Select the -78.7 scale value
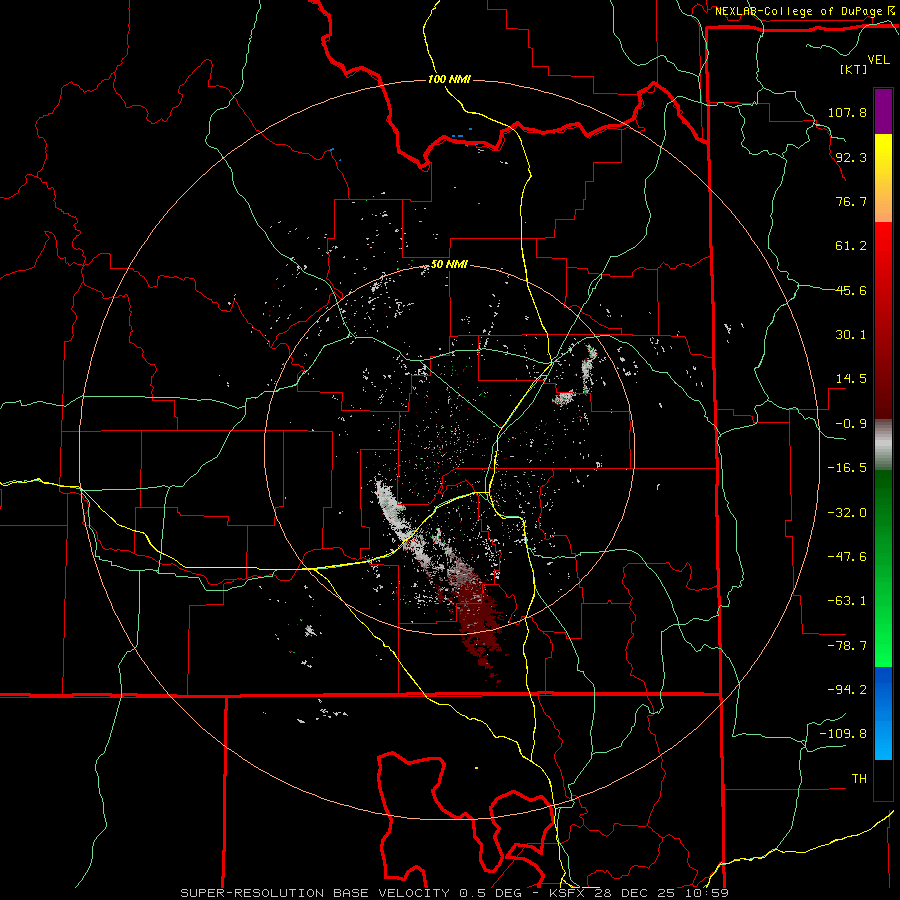 point(847,645)
